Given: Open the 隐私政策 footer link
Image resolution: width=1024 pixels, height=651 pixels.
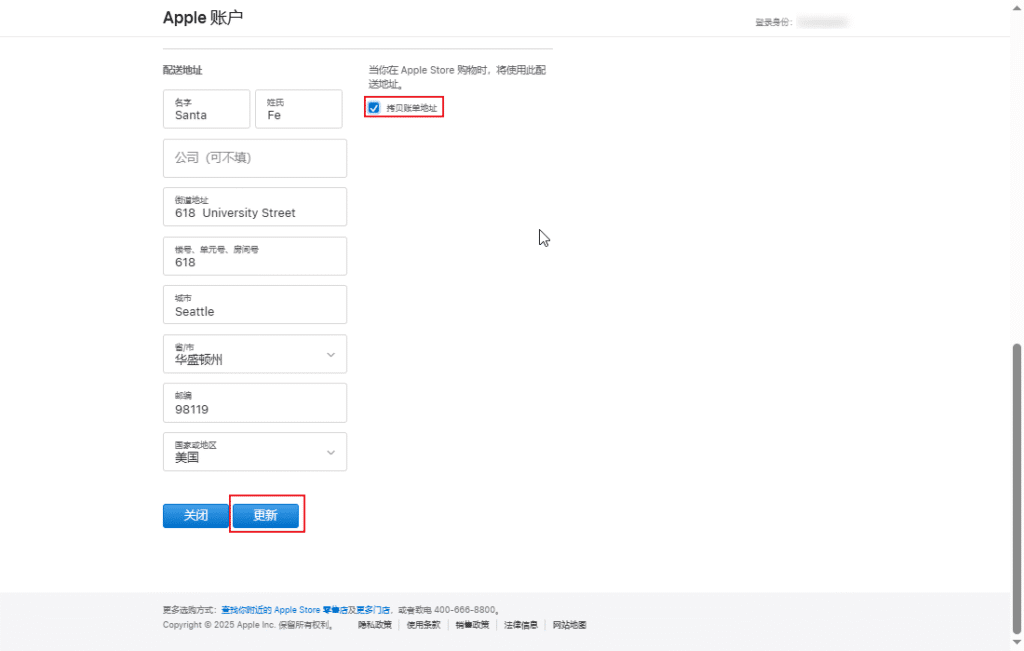Looking at the screenshot, I should click(374, 625).
